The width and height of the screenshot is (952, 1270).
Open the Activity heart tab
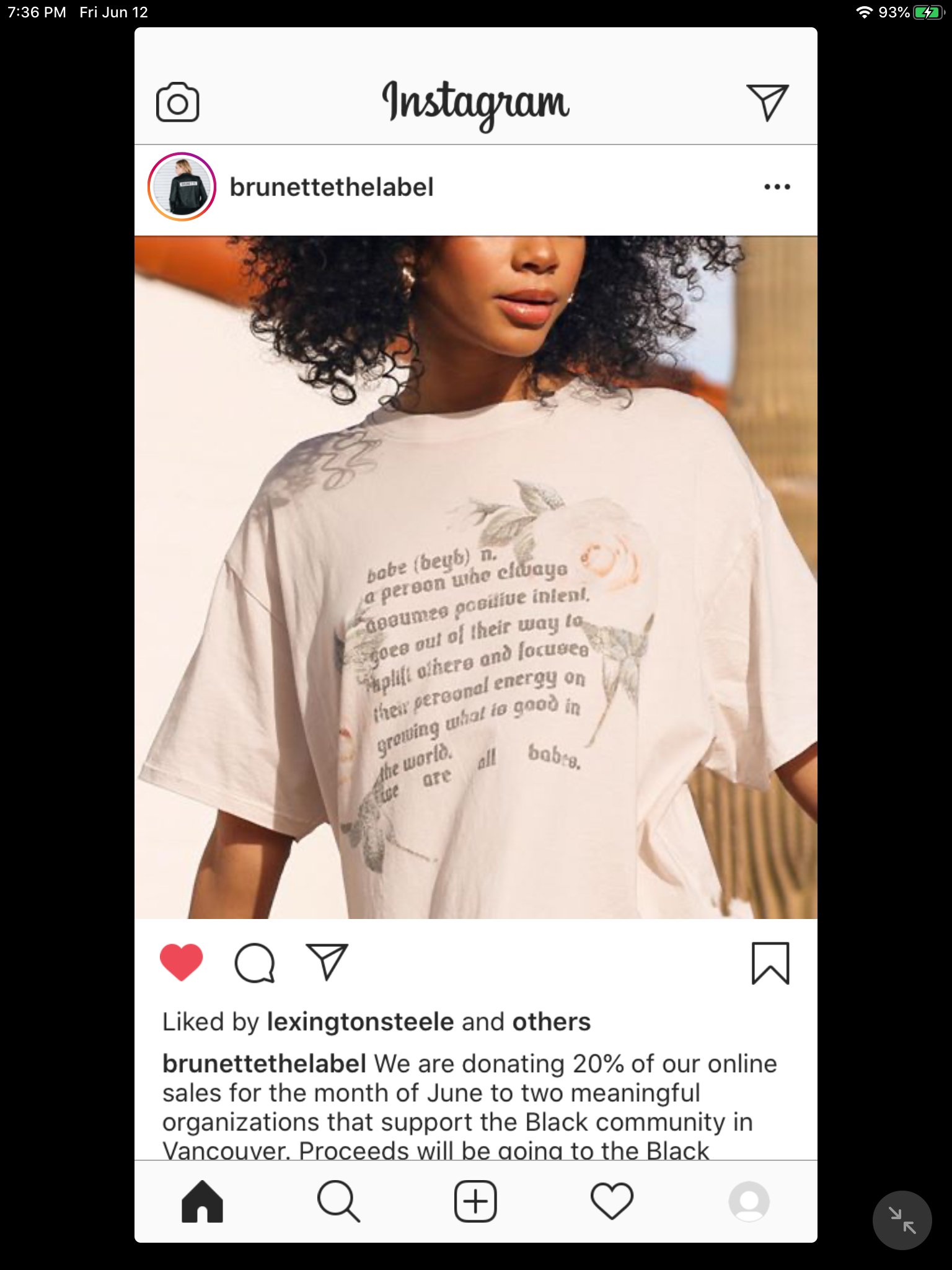point(612,1202)
